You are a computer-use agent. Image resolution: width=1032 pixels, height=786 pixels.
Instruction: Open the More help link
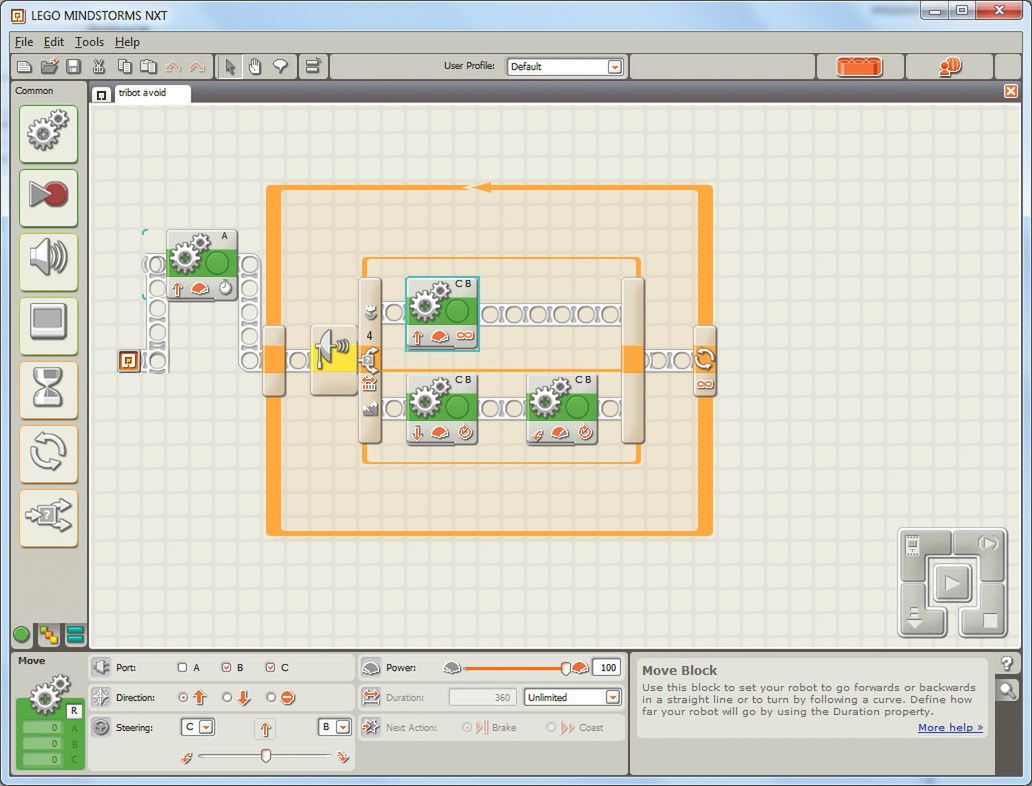(949, 727)
